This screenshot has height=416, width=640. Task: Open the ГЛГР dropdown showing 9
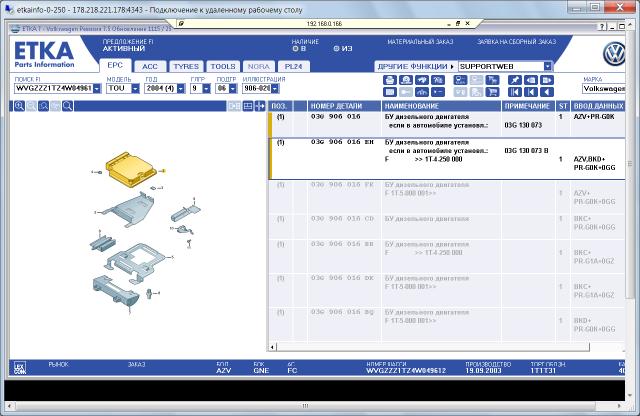point(207,89)
